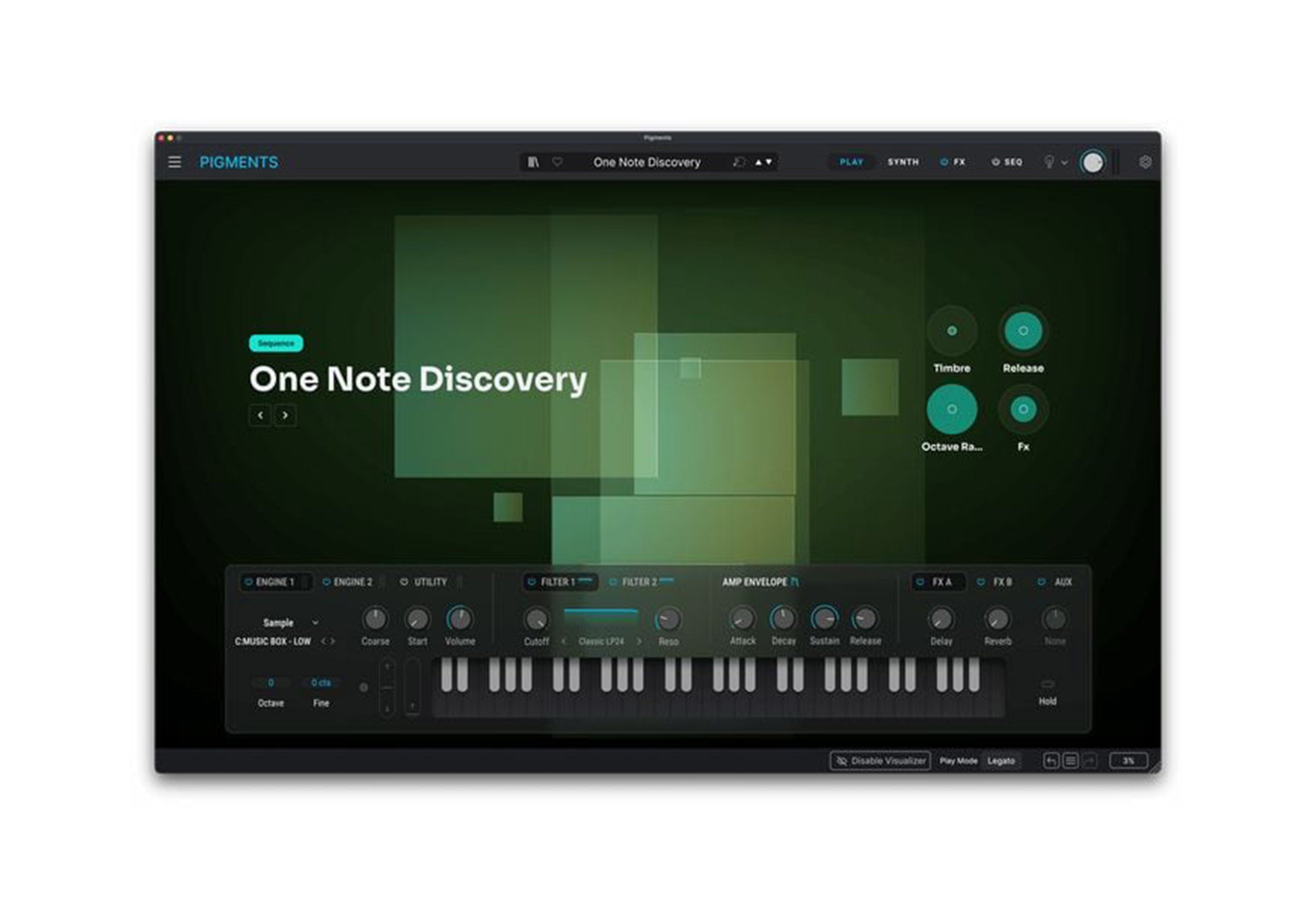Screen dimensions: 1316x921
Task: Click the preset info note icon
Action: pos(739,162)
